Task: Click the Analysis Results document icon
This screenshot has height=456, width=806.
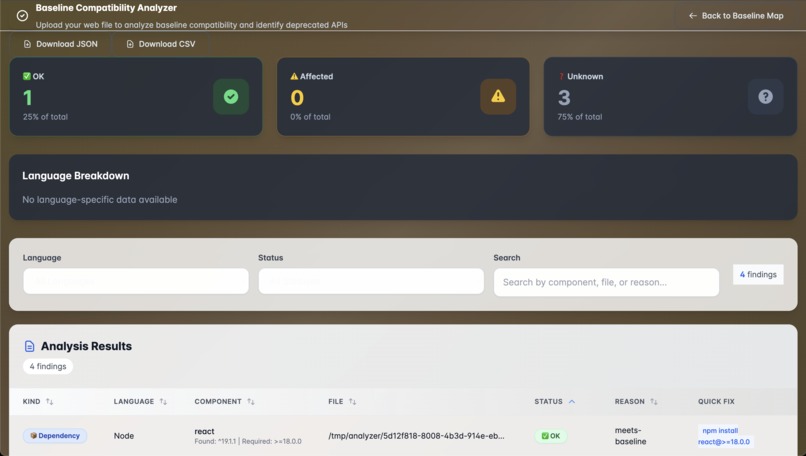Action: click(x=29, y=346)
